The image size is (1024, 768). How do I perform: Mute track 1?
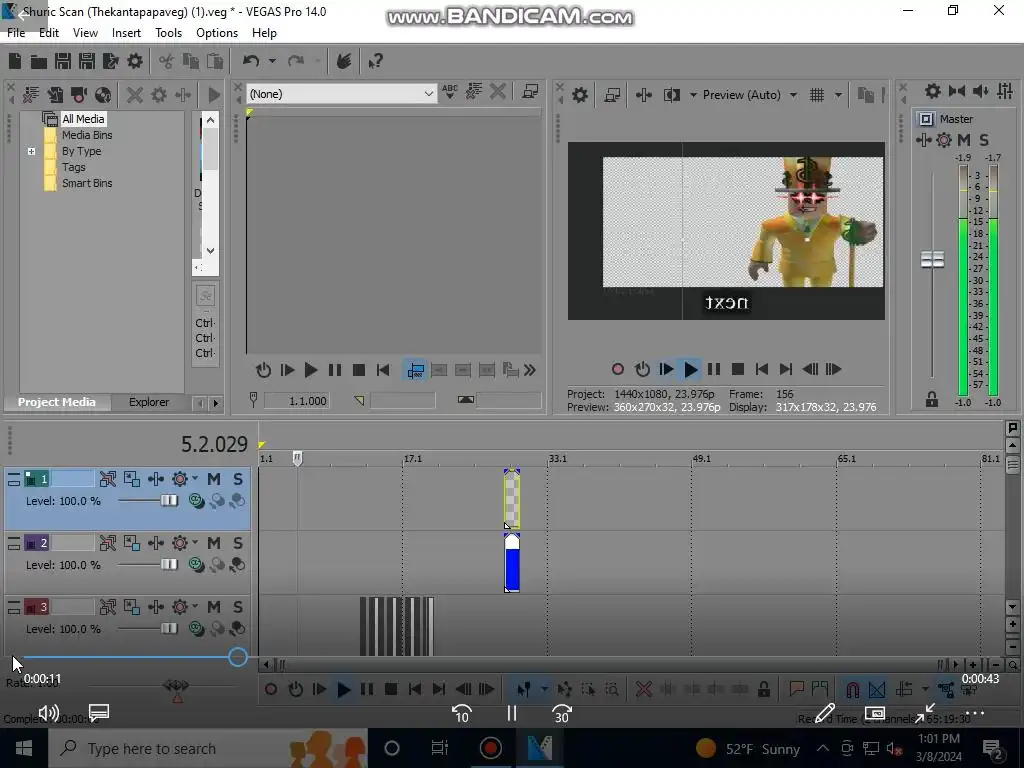(x=214, y=479)
